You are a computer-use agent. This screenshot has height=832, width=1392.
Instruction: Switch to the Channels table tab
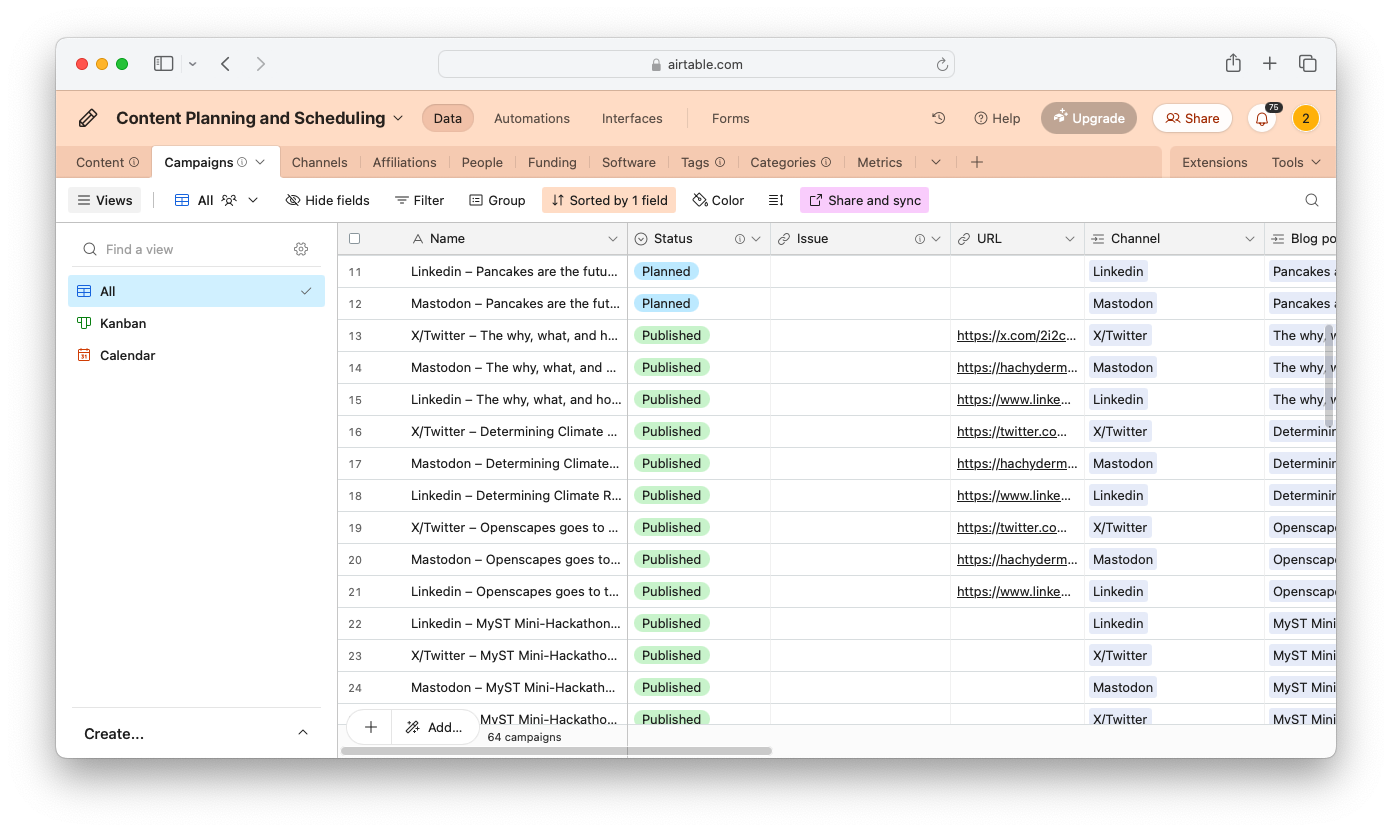click(319, 162)
